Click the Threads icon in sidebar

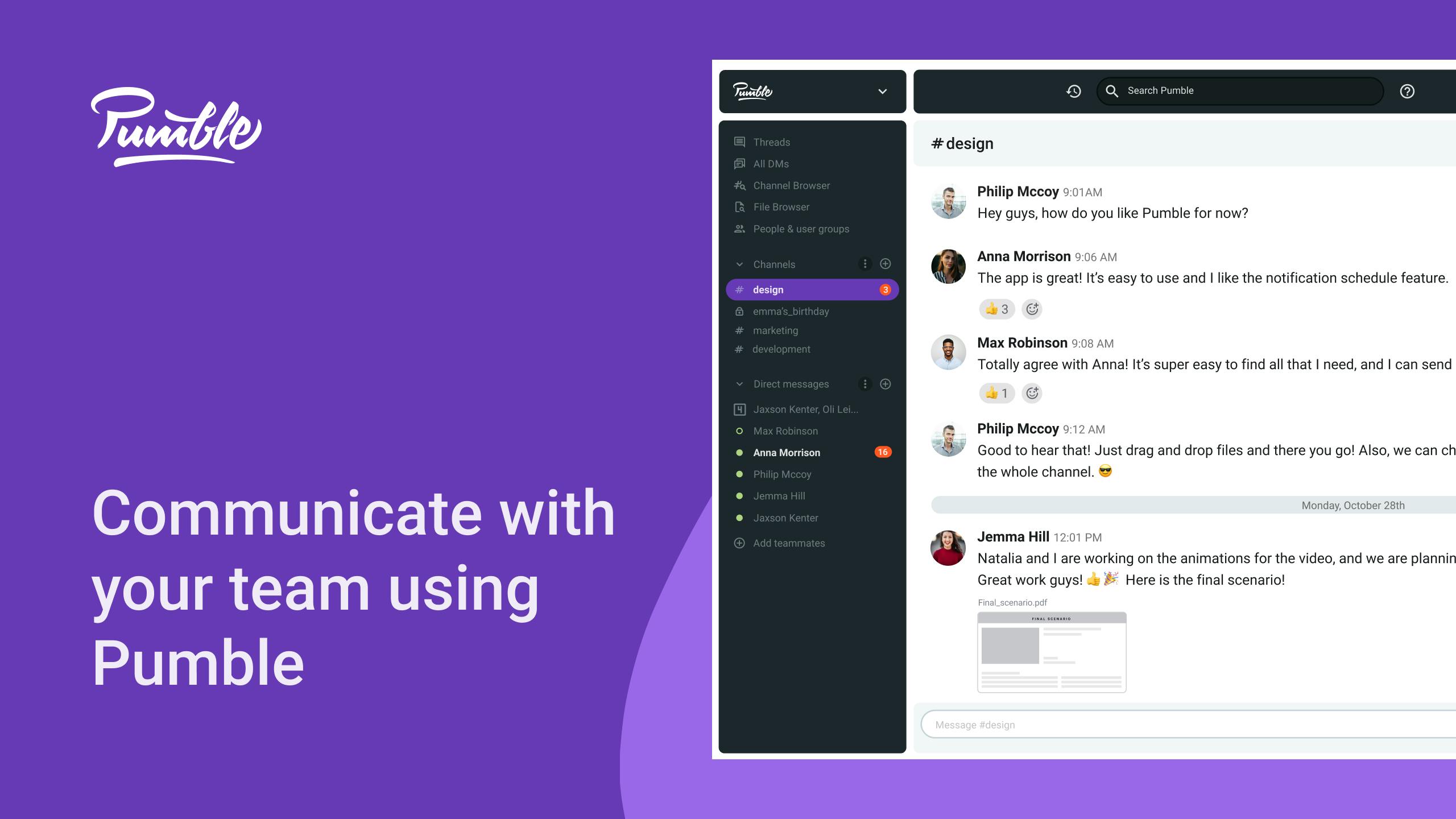(740, 141)
